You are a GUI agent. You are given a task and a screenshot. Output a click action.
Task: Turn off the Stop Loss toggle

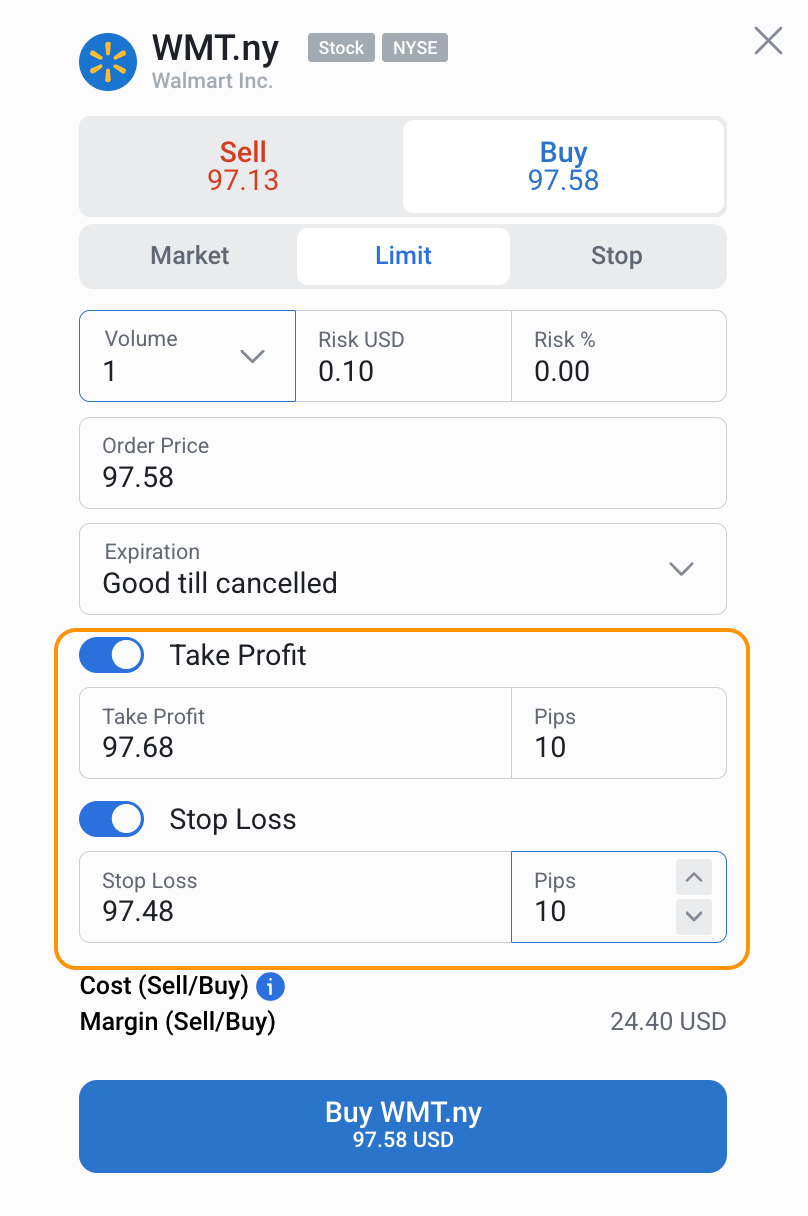point(112,819)
